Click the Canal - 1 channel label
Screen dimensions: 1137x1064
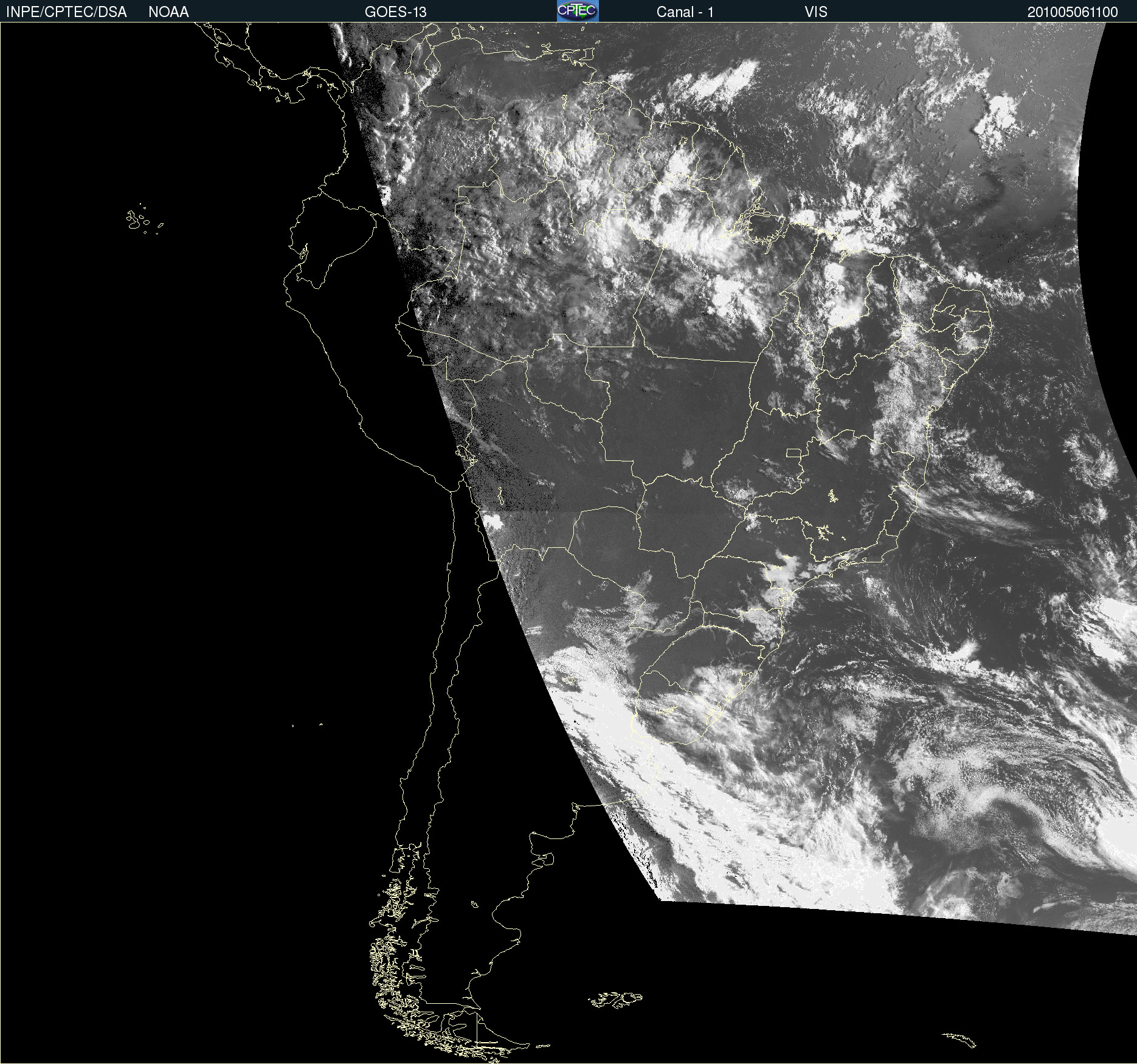685,12
